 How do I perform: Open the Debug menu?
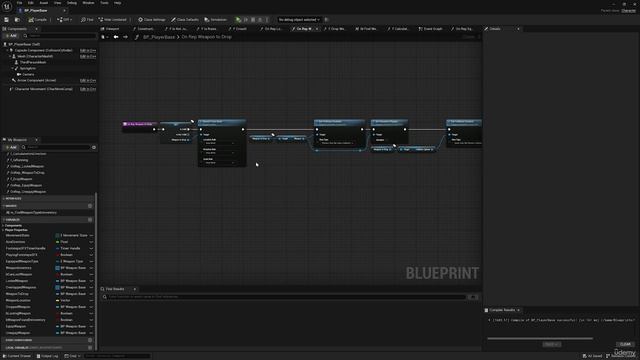(x=72, y=3)
